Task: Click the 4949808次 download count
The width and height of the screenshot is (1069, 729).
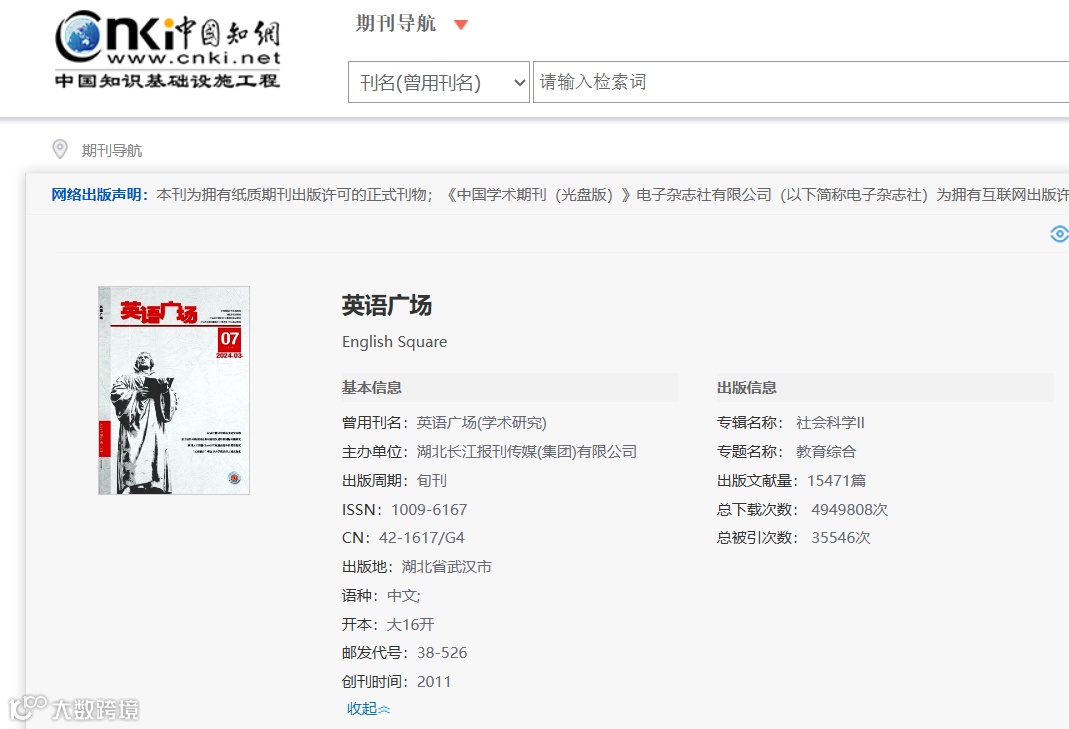Action: tap(849, 509)
